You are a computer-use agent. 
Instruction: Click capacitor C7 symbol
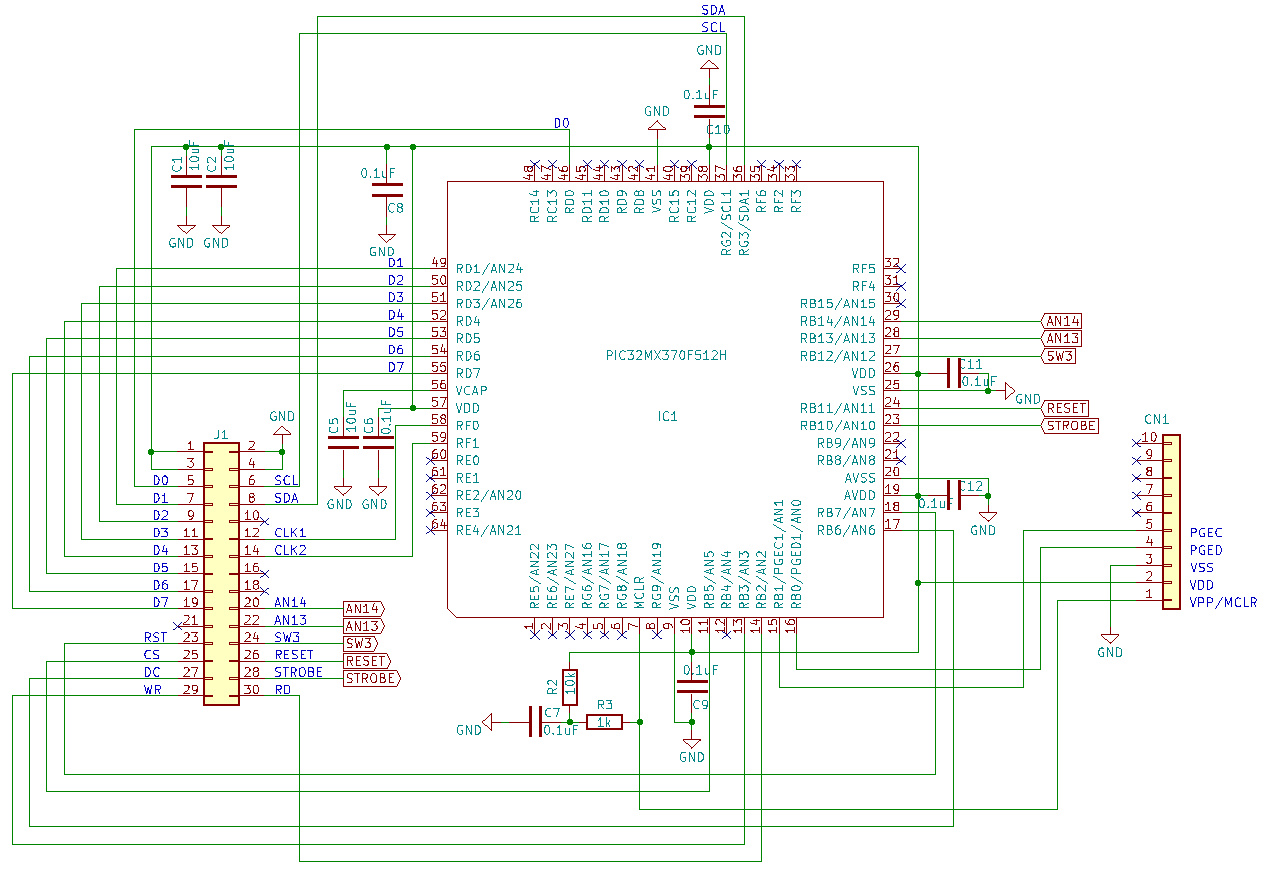[x=534, y=721]
